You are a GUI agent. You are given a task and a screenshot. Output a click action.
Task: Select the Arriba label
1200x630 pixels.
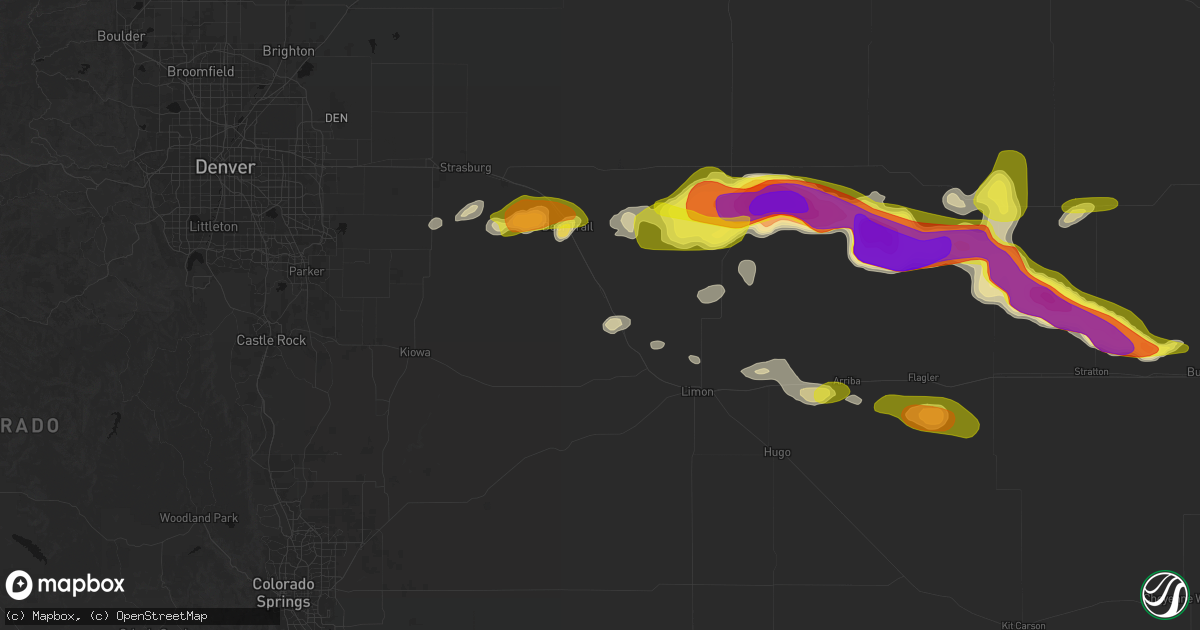click(x=846, y=381)
